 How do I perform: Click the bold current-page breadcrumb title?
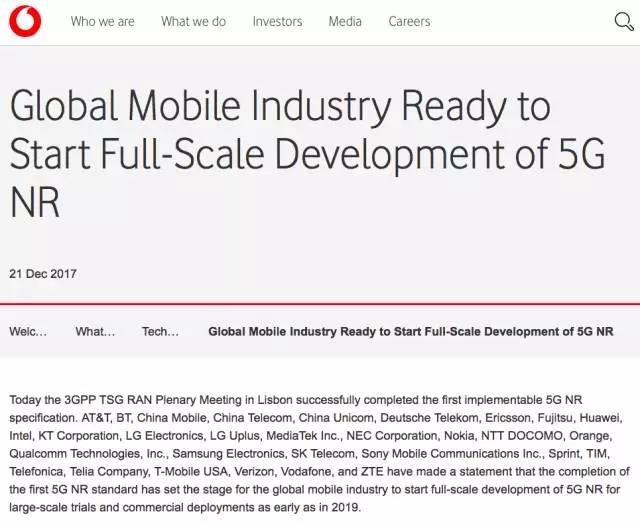pos(411,331)
